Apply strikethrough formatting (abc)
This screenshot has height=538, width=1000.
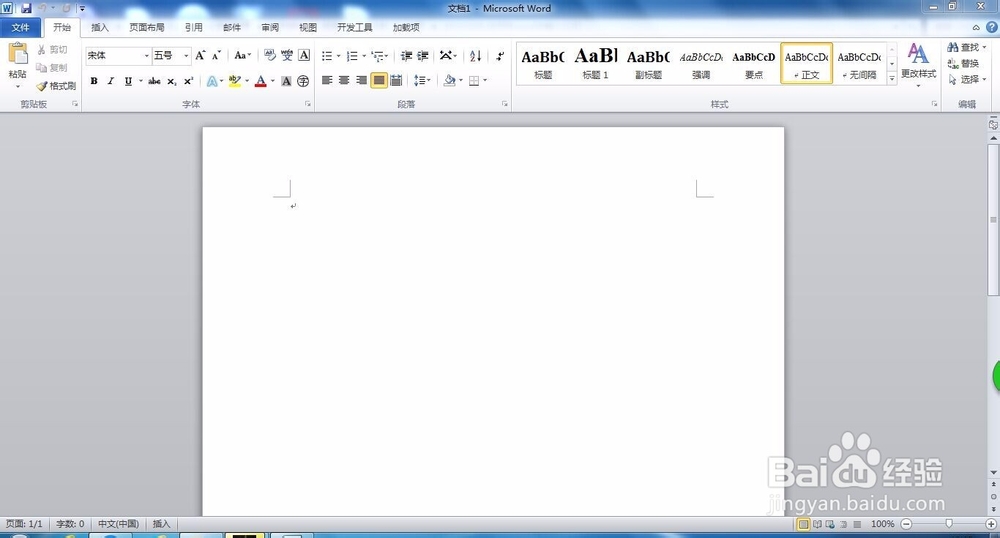154,81
